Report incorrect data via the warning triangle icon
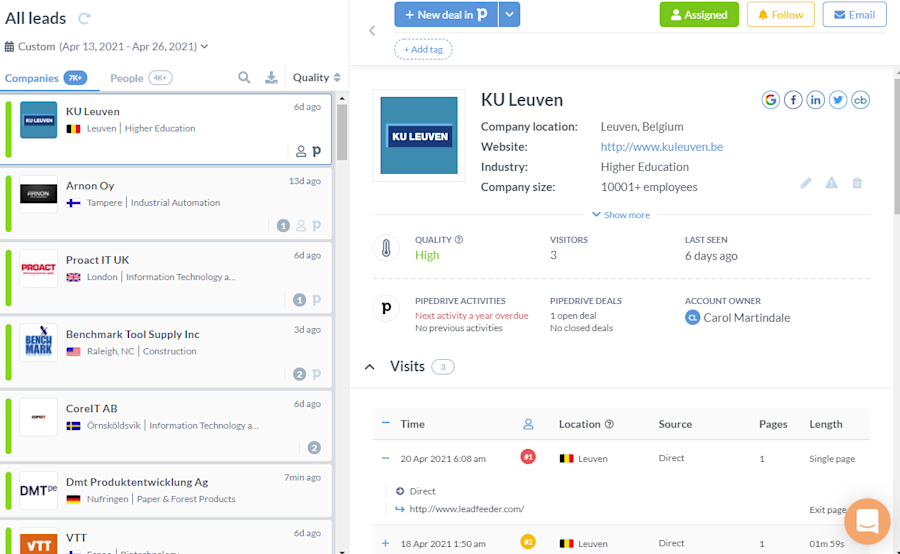 [831, 183]
